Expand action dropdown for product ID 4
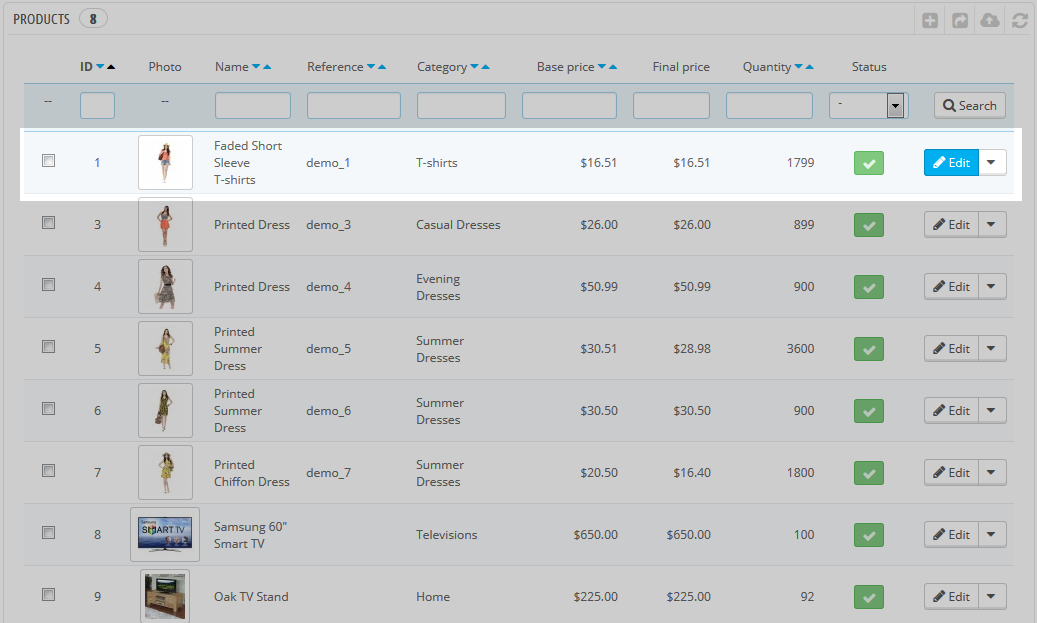Screen dimensions: 1037x623 pyautogui.click(x=992, y=287)
